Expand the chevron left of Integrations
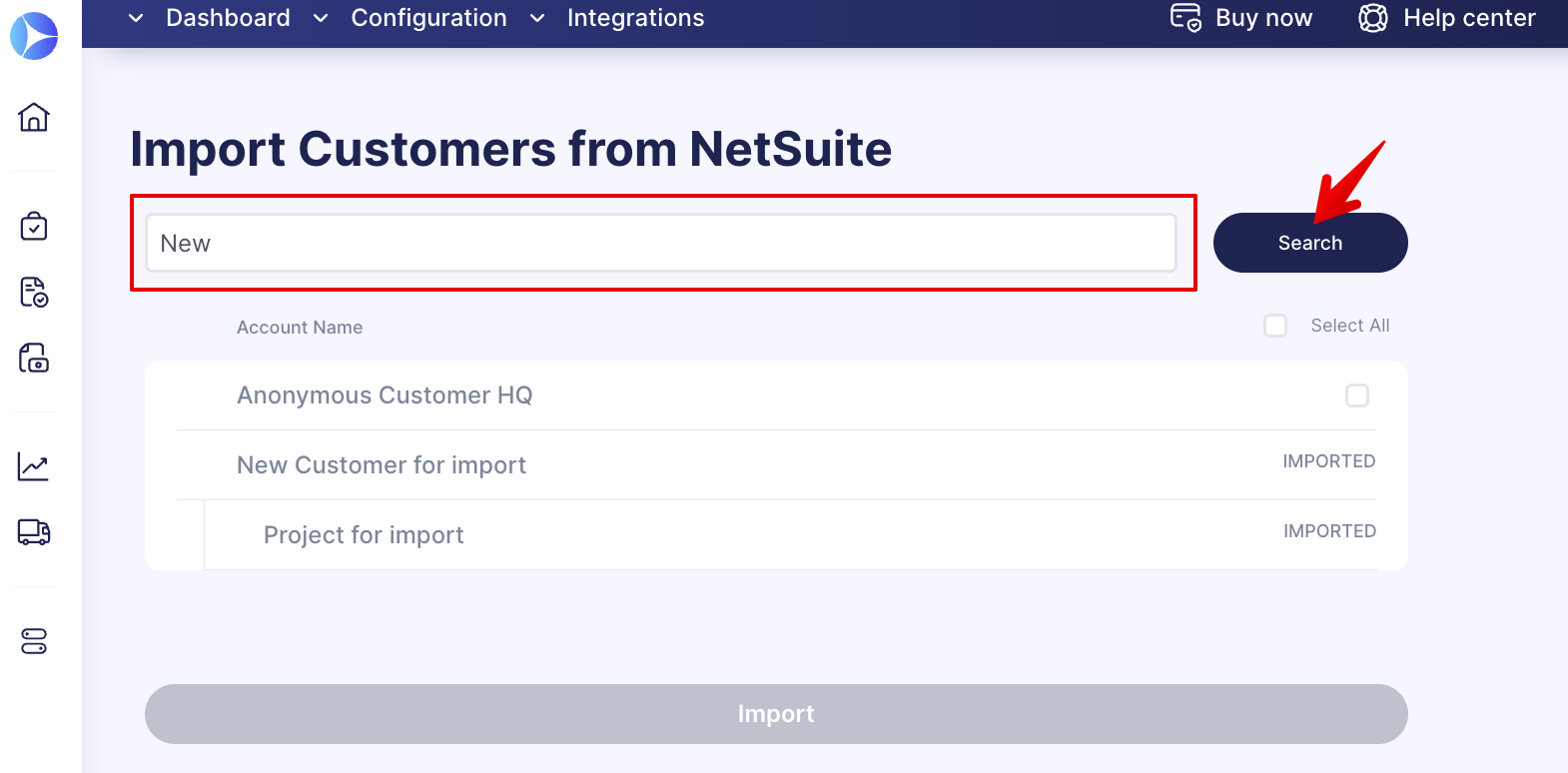The width and height of the screenshot is (1568, 773). point(537,18)
